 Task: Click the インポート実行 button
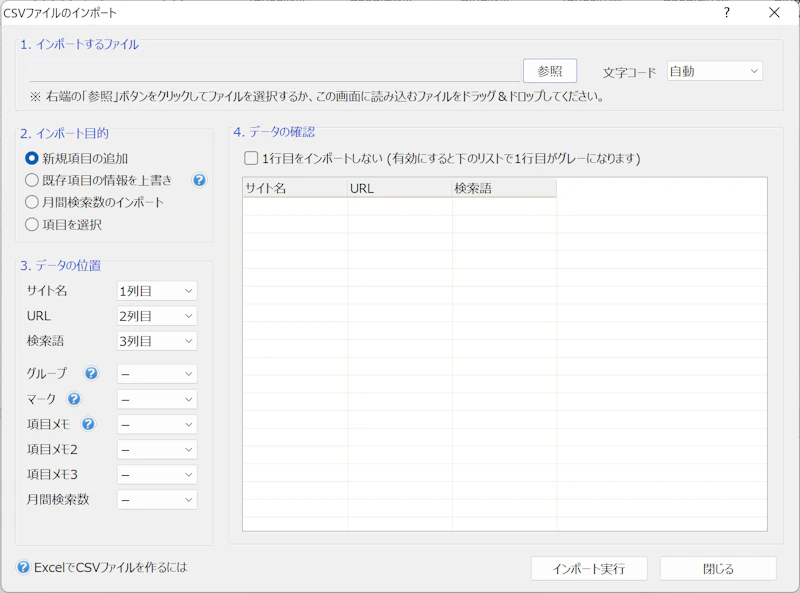click(589, 569)
